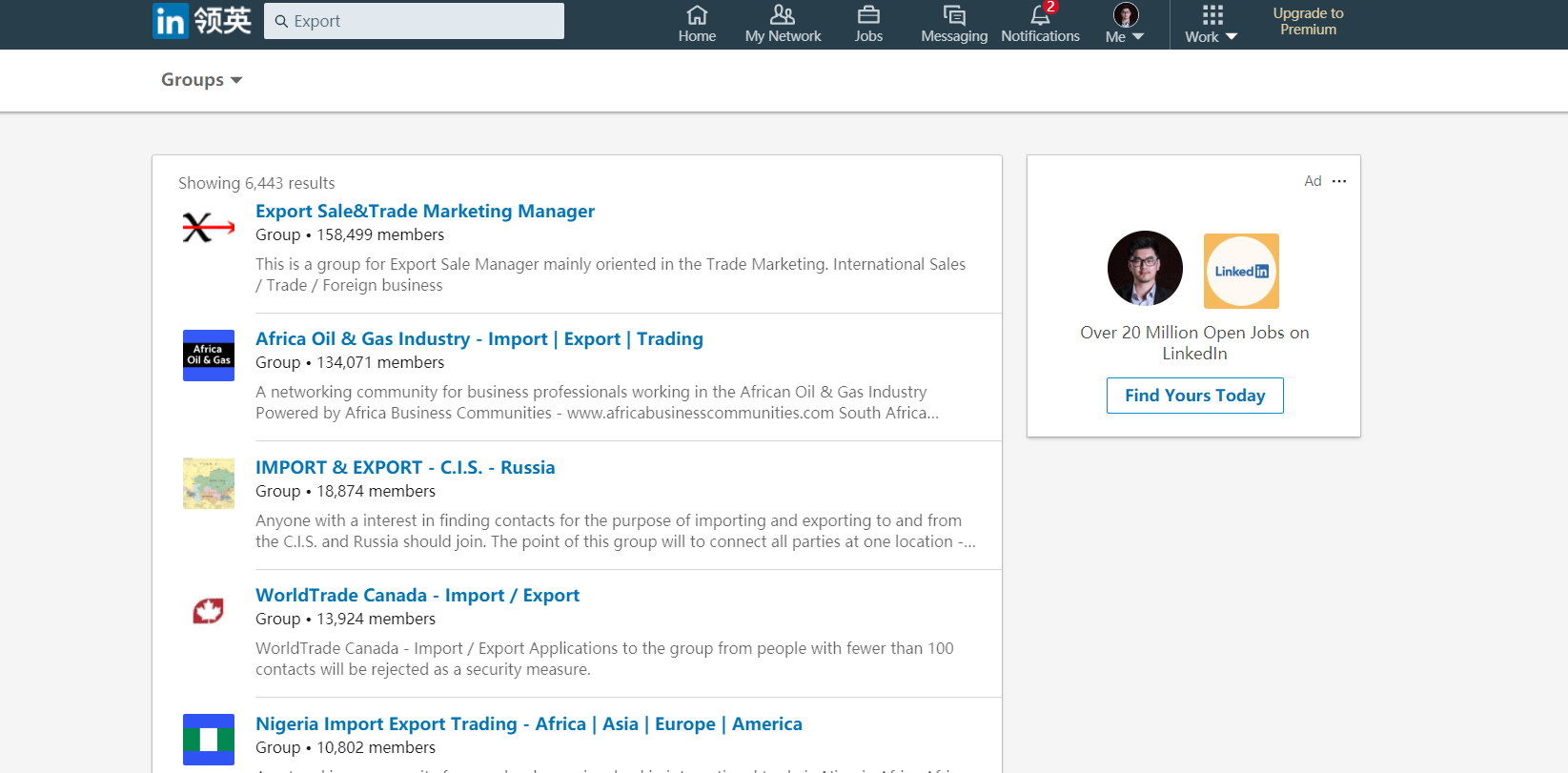This screenshot has height=773, width=1568.
Task: Open Nigeria Import Export Trading group
Action: click(x=529, y=723)
